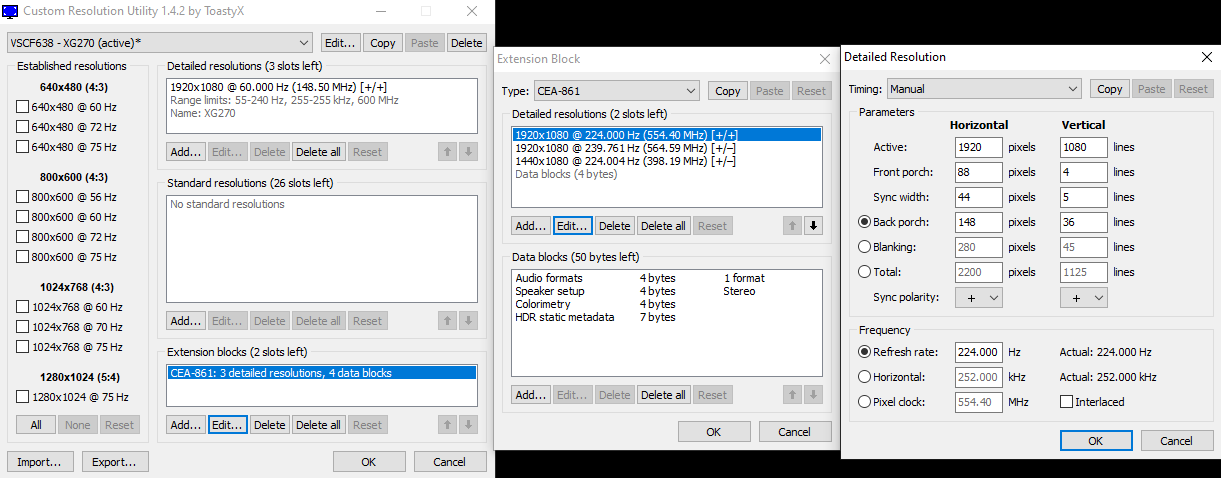Open the horizontal sync polarity dropdown

[x=977, y=298]
